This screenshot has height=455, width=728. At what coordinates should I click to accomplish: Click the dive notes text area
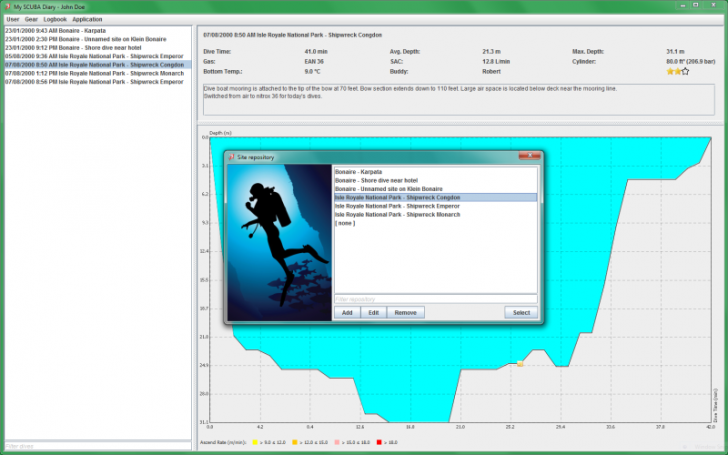tap(459, 99)
